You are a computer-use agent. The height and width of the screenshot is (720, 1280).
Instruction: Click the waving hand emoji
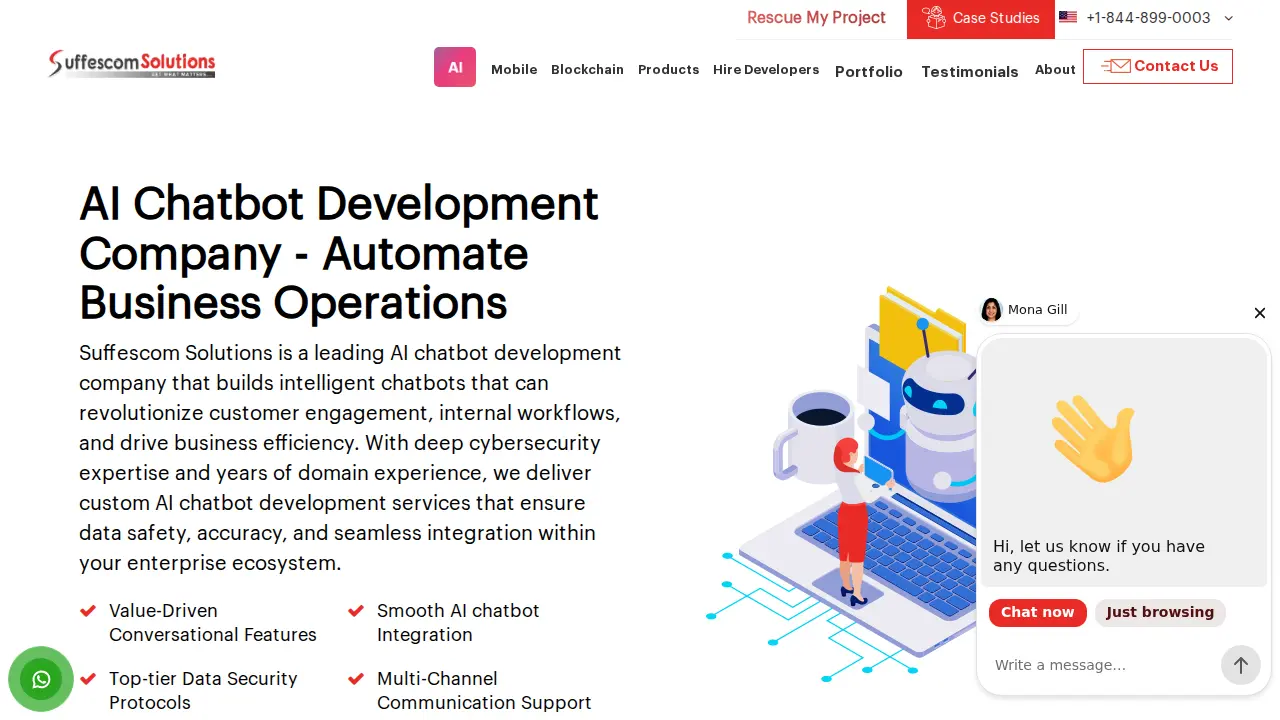tap(1094, 439)
